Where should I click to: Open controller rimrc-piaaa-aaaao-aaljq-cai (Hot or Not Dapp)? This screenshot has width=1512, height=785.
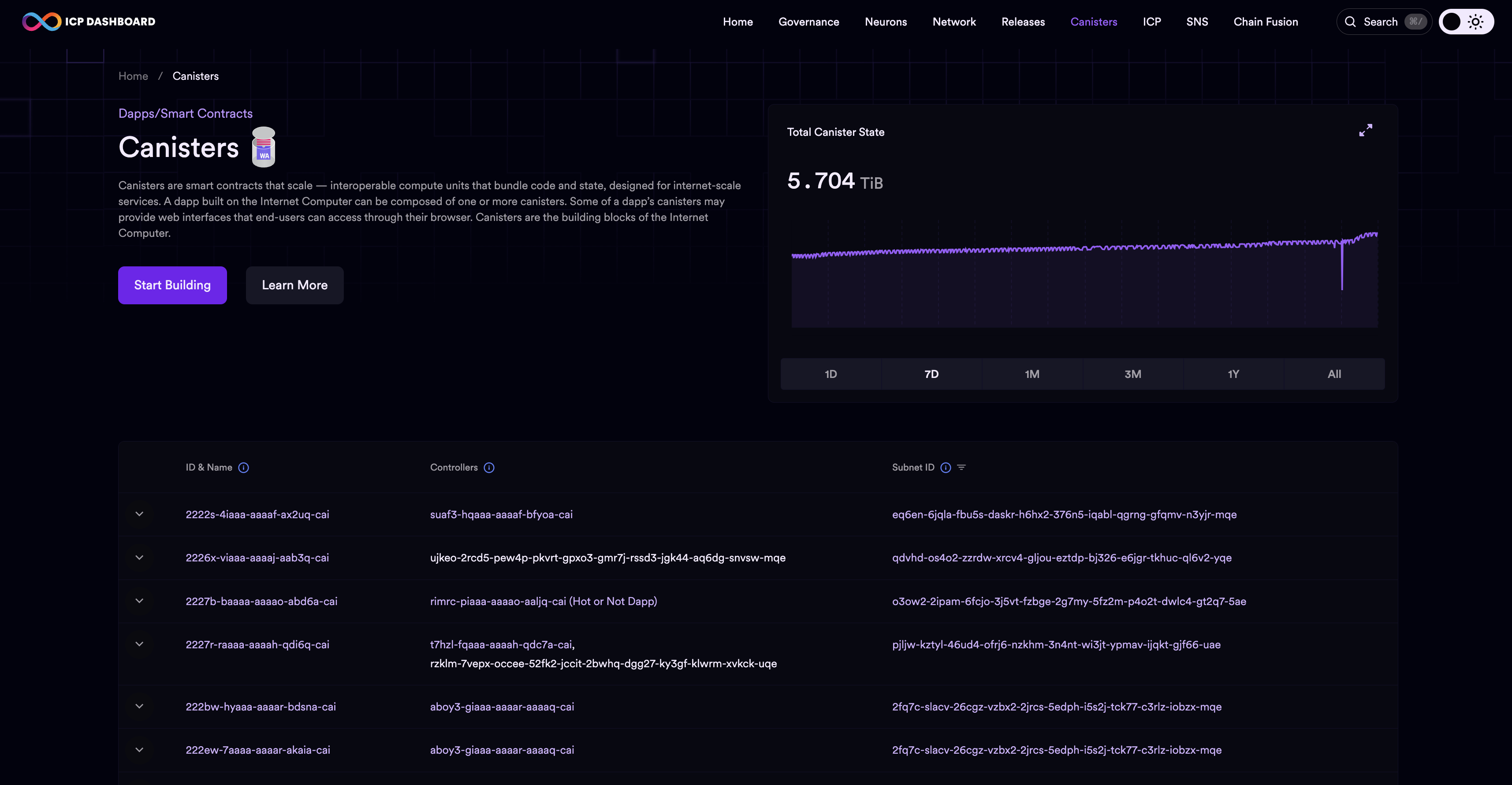[x=544, y=601]
